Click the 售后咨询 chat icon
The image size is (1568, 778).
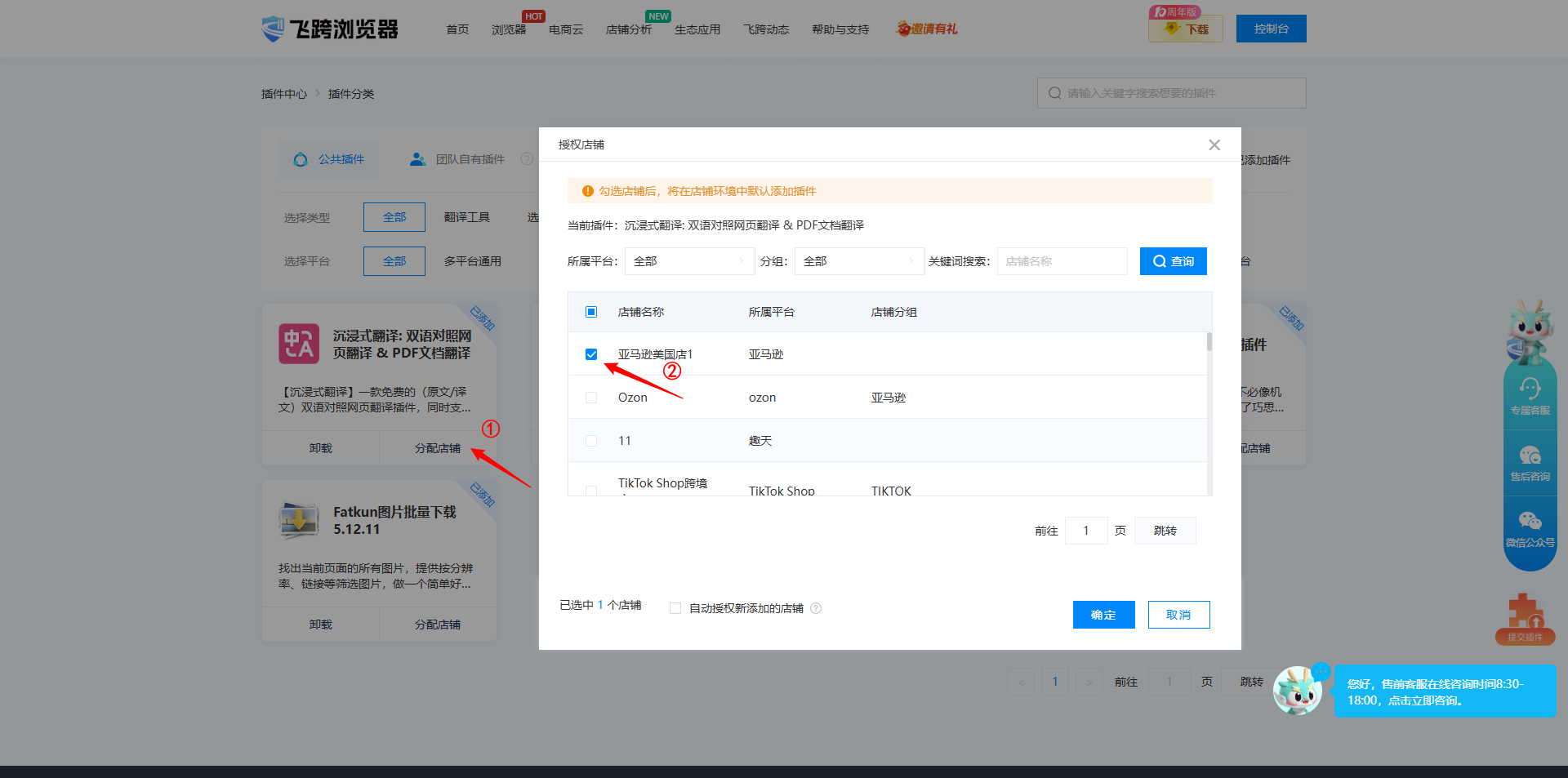click(1530, 456)
